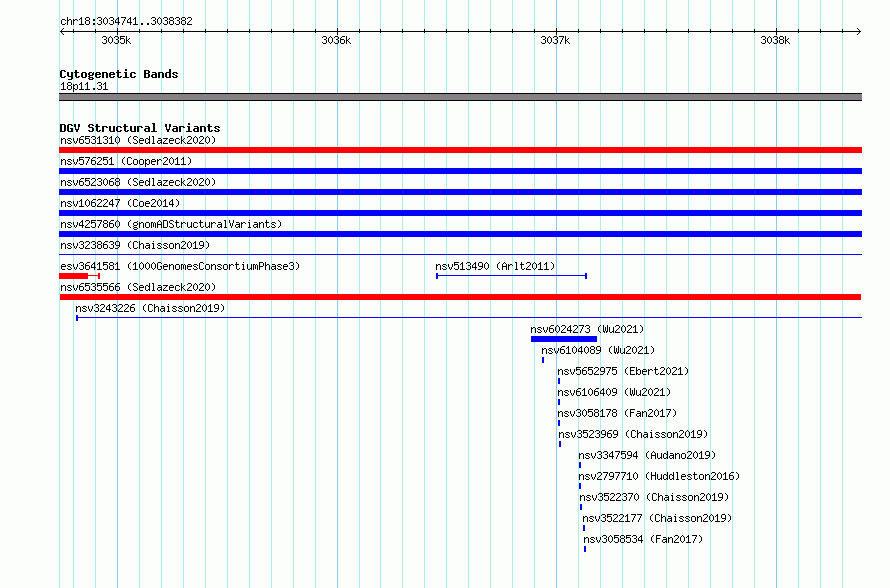Open nsv6104089 (Wu2021) label
This screenshot has height=588, width=890.
pyautogui.click(x=598, y=350)
